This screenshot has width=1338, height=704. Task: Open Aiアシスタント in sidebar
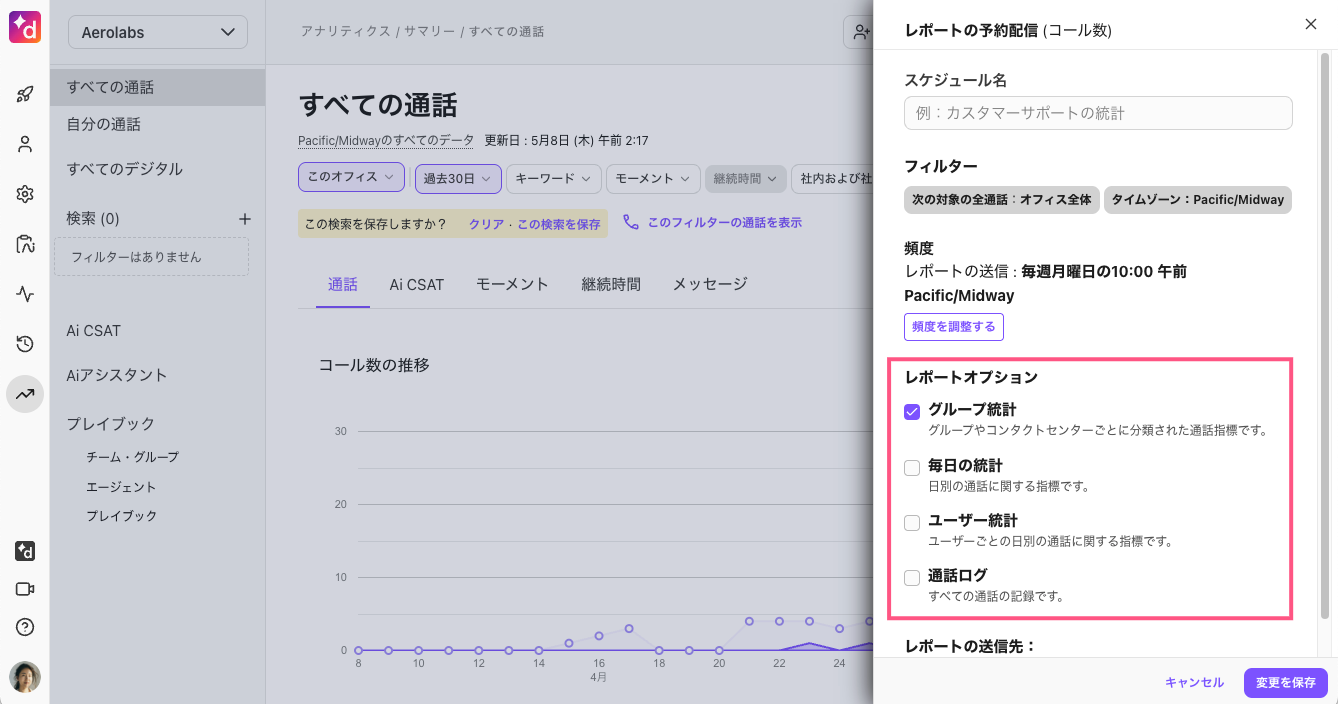(117, 375)
